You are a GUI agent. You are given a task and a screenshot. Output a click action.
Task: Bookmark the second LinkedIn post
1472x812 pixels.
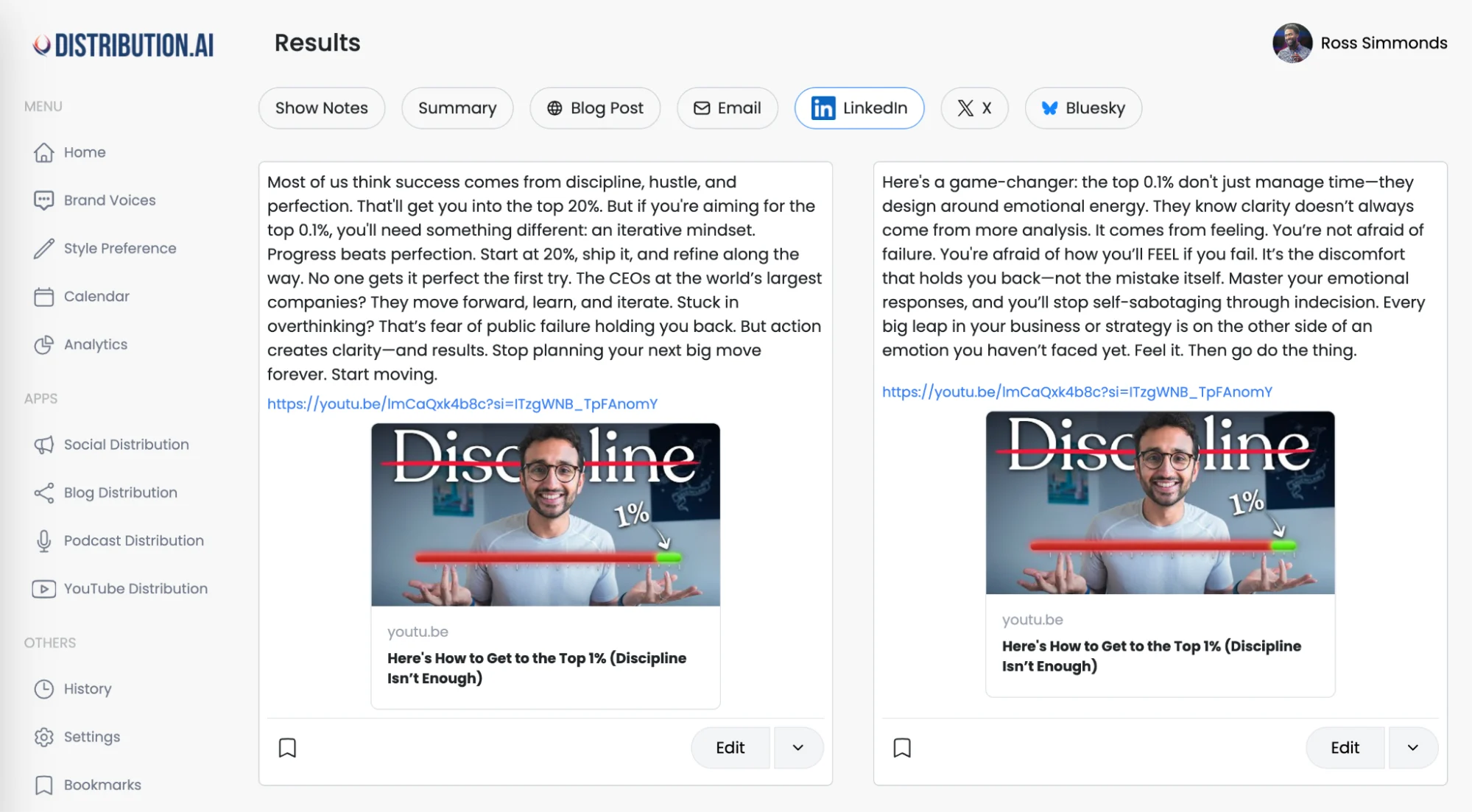(x=902, y=748)
